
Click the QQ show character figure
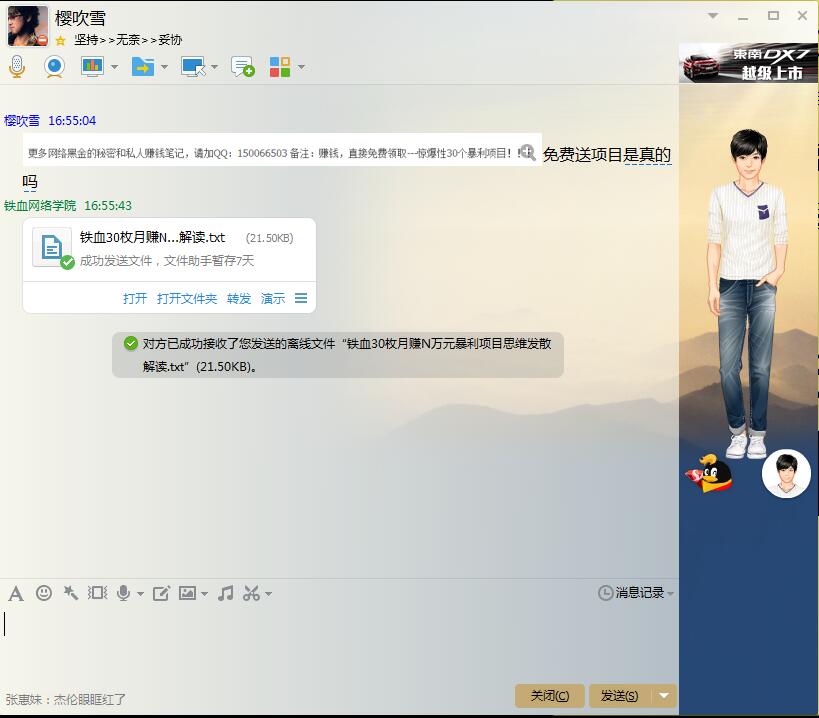tap(747, 293)
